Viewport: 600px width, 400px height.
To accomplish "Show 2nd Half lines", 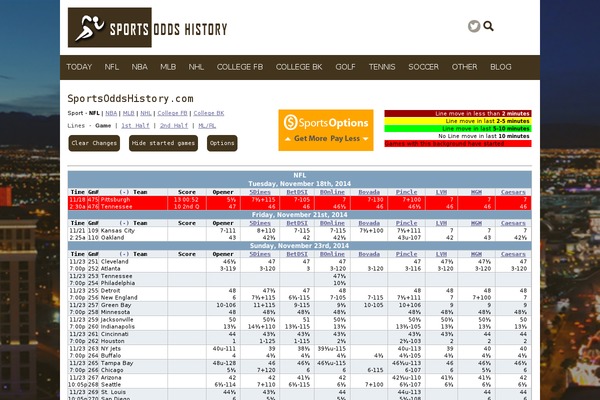I will coord(174,126).
